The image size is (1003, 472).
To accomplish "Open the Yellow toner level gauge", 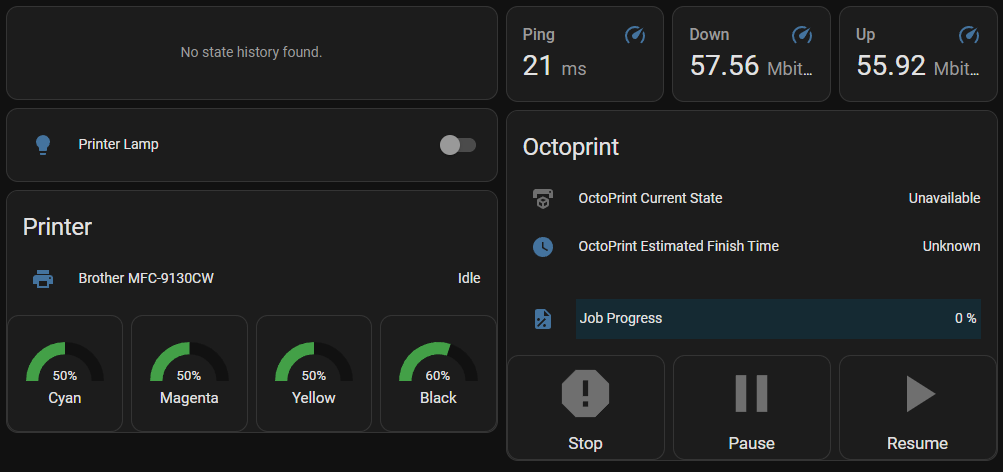I will [314, 374].
